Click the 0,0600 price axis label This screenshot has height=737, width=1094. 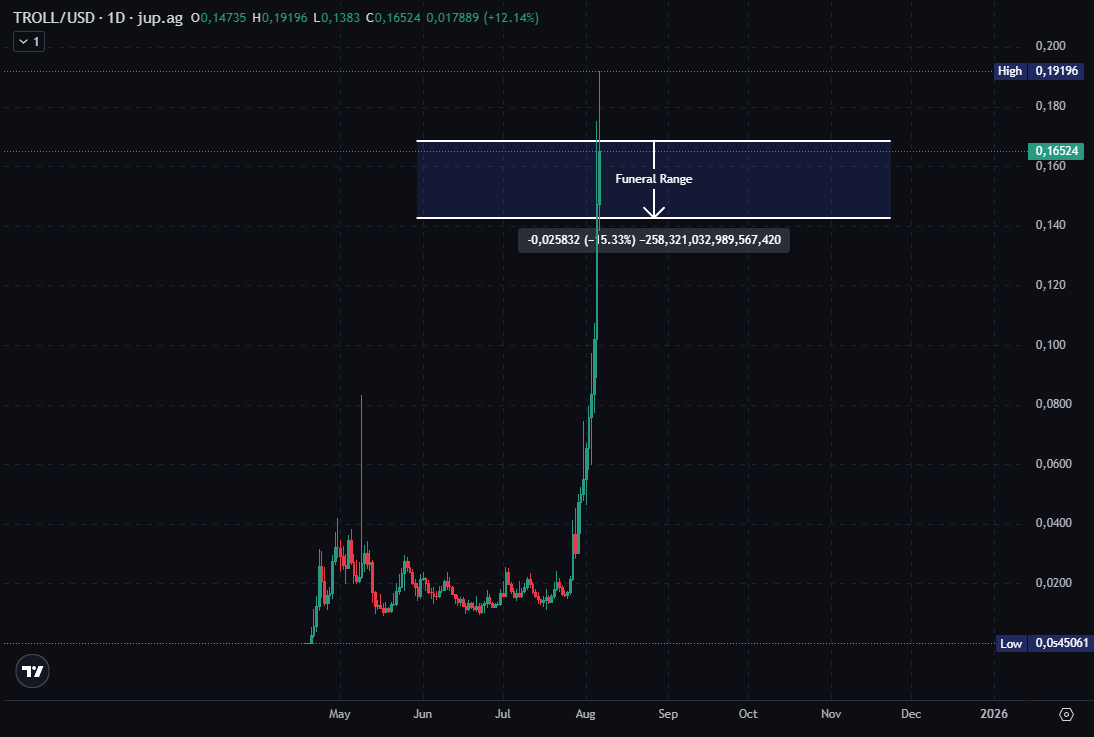tap(1054, 464)
